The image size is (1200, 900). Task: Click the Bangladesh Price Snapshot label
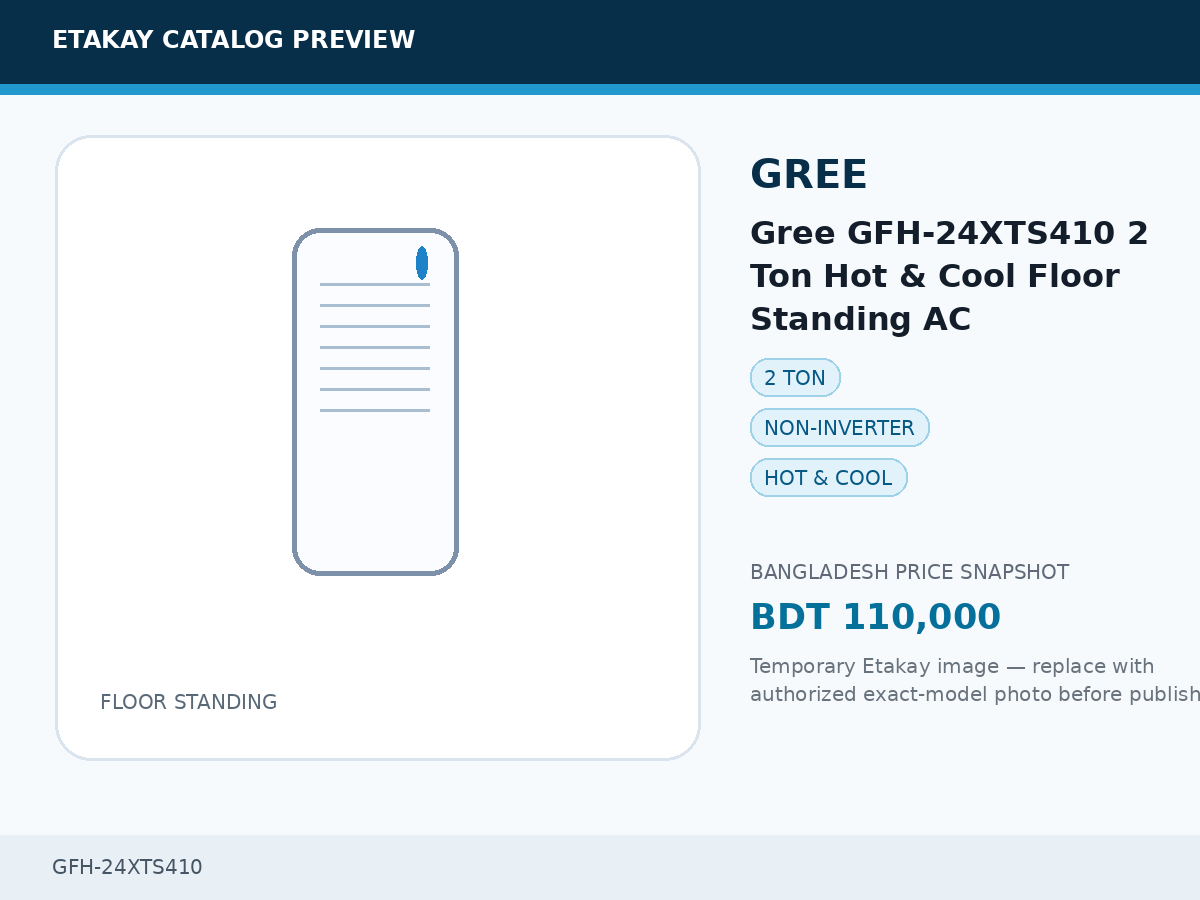[909, 572]
